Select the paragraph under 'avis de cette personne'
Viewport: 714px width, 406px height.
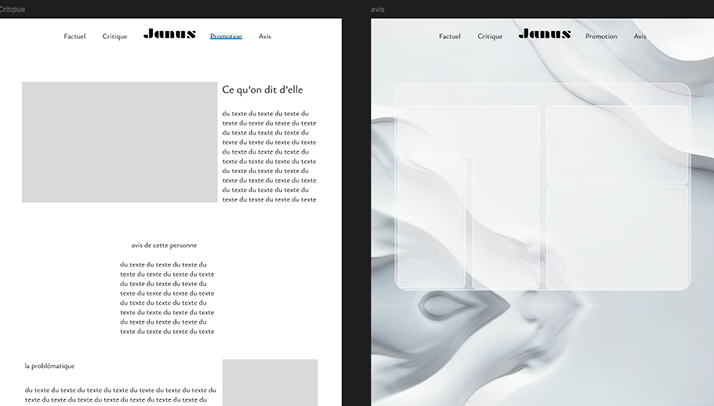point(167,298)
